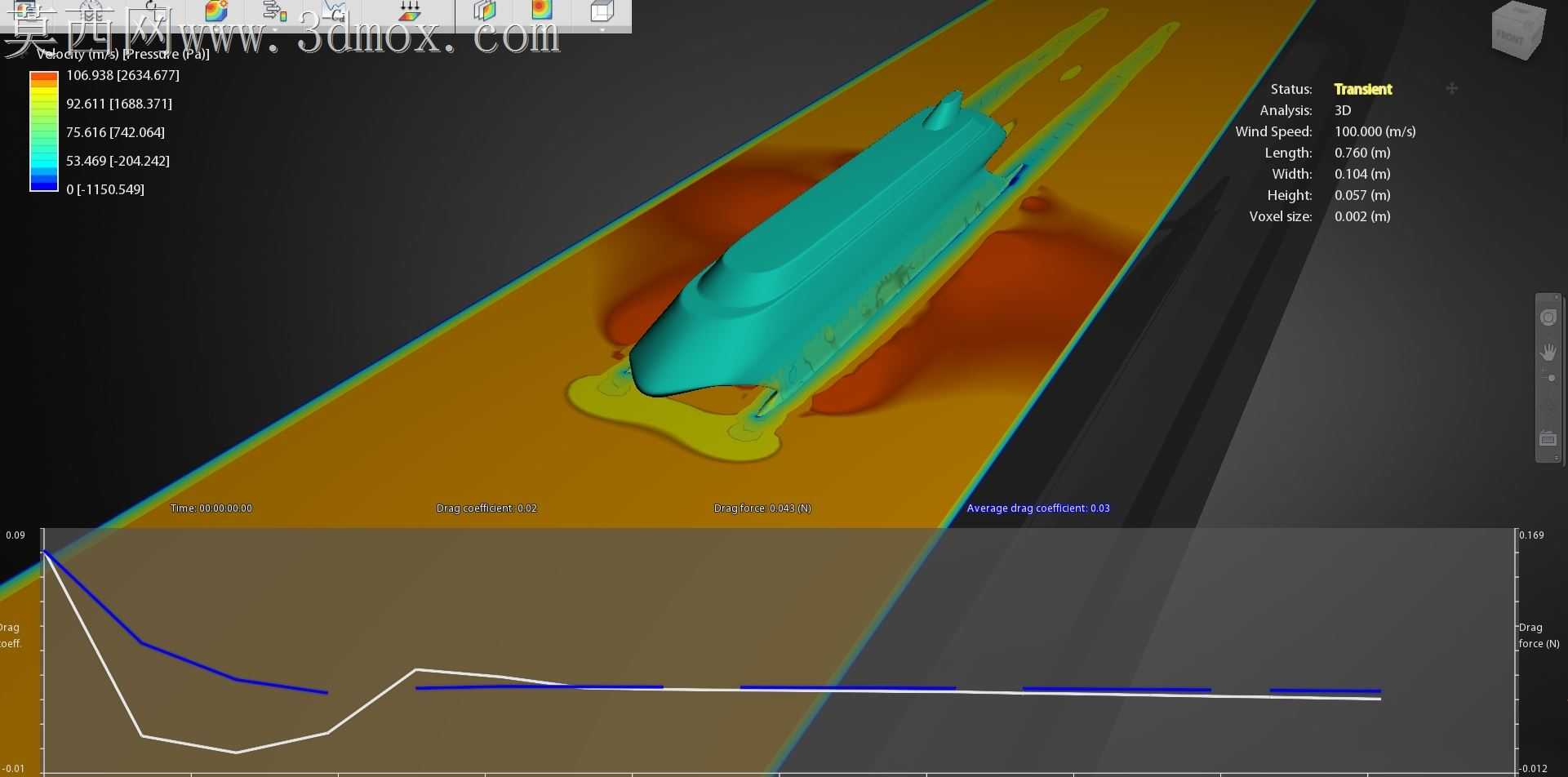Image resolution: width=1568 pixels, height=777 pixels.
Task: Click the 0.169 drag force axis maximum
Action: pyautogui.click(x=1531, y=535)
